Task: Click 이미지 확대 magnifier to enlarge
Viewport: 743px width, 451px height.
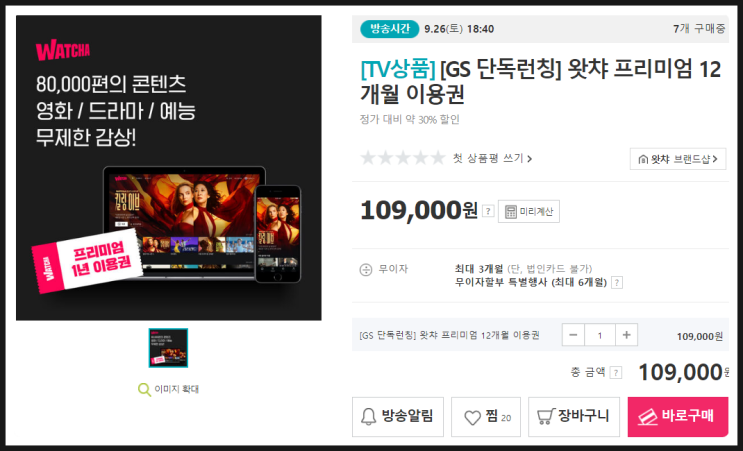Action: (168, 389)
